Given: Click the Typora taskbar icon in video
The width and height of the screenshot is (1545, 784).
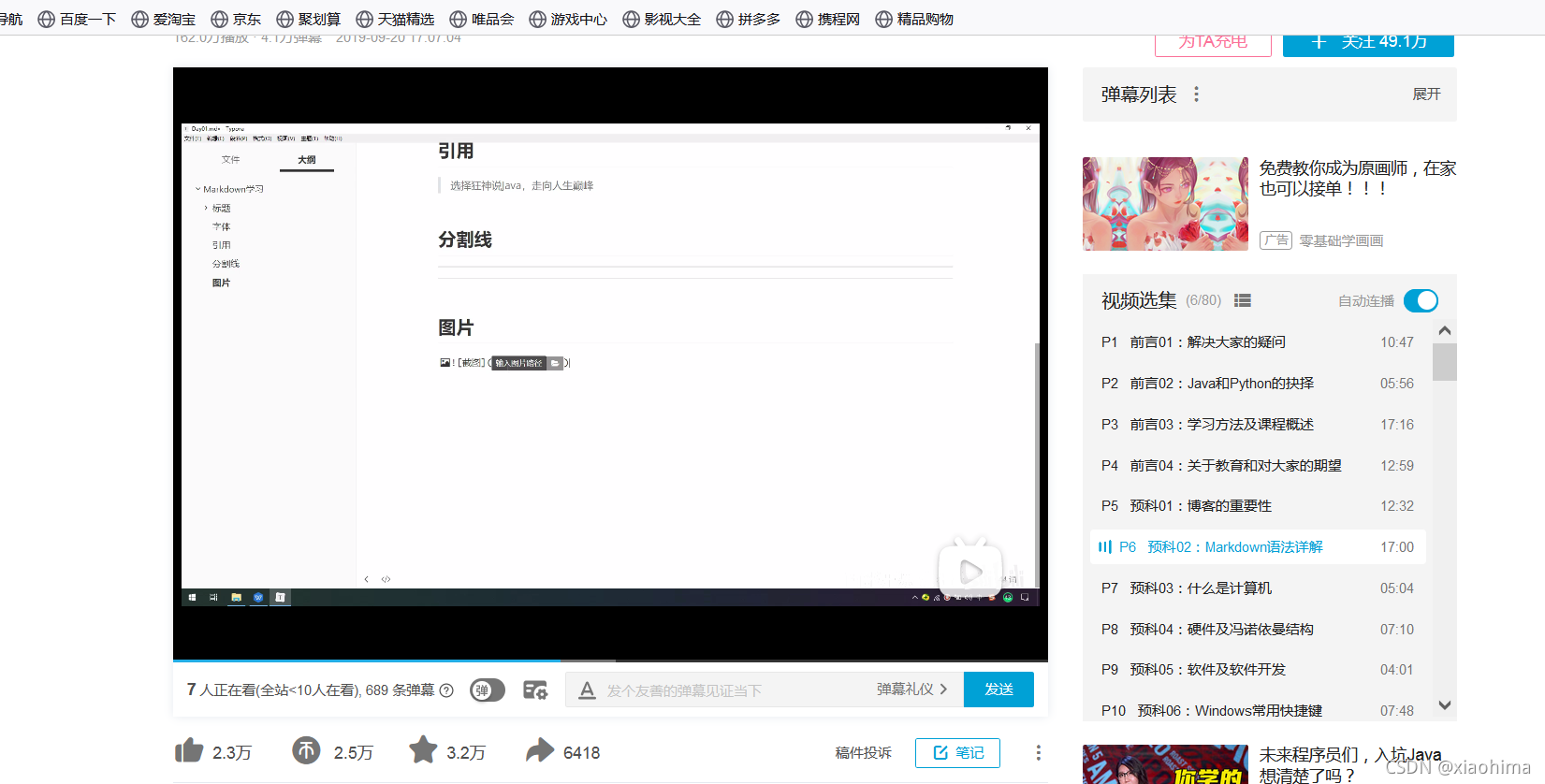Looking at the screenshot, I should coord(280,597).
